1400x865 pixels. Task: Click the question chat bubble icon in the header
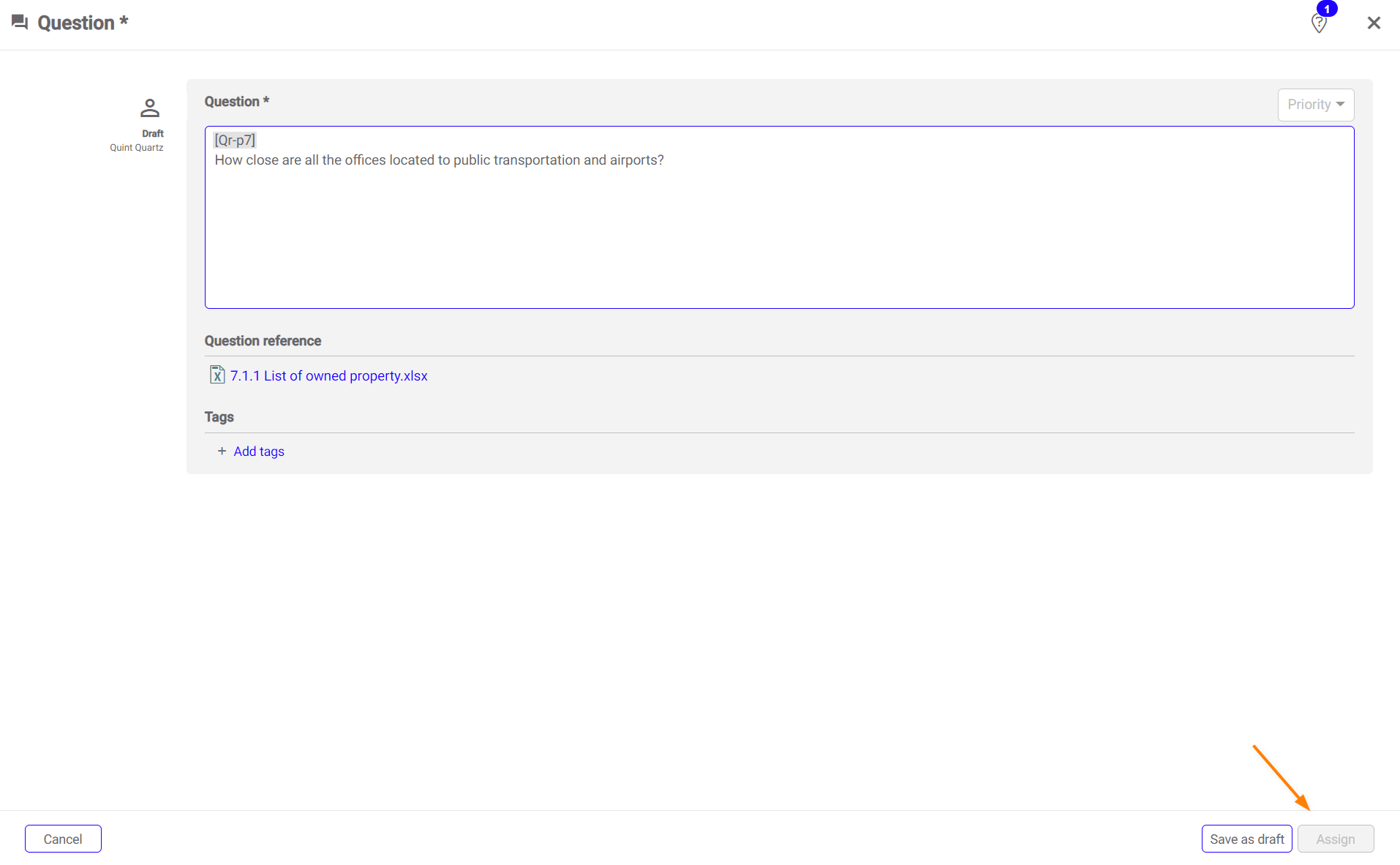pyautogui.click(x=20, y=23)
